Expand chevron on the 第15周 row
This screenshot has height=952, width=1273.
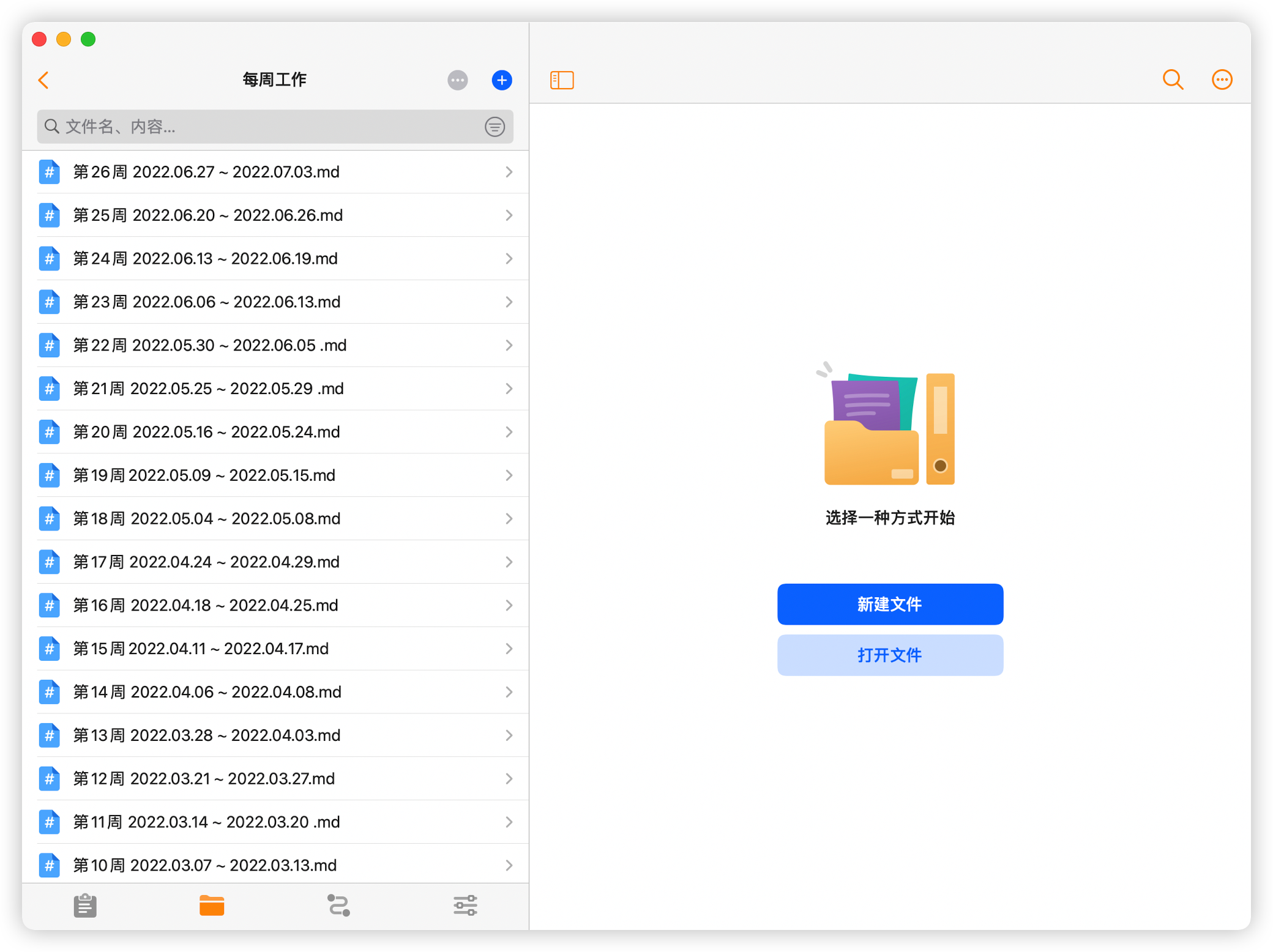click(509, 649)
